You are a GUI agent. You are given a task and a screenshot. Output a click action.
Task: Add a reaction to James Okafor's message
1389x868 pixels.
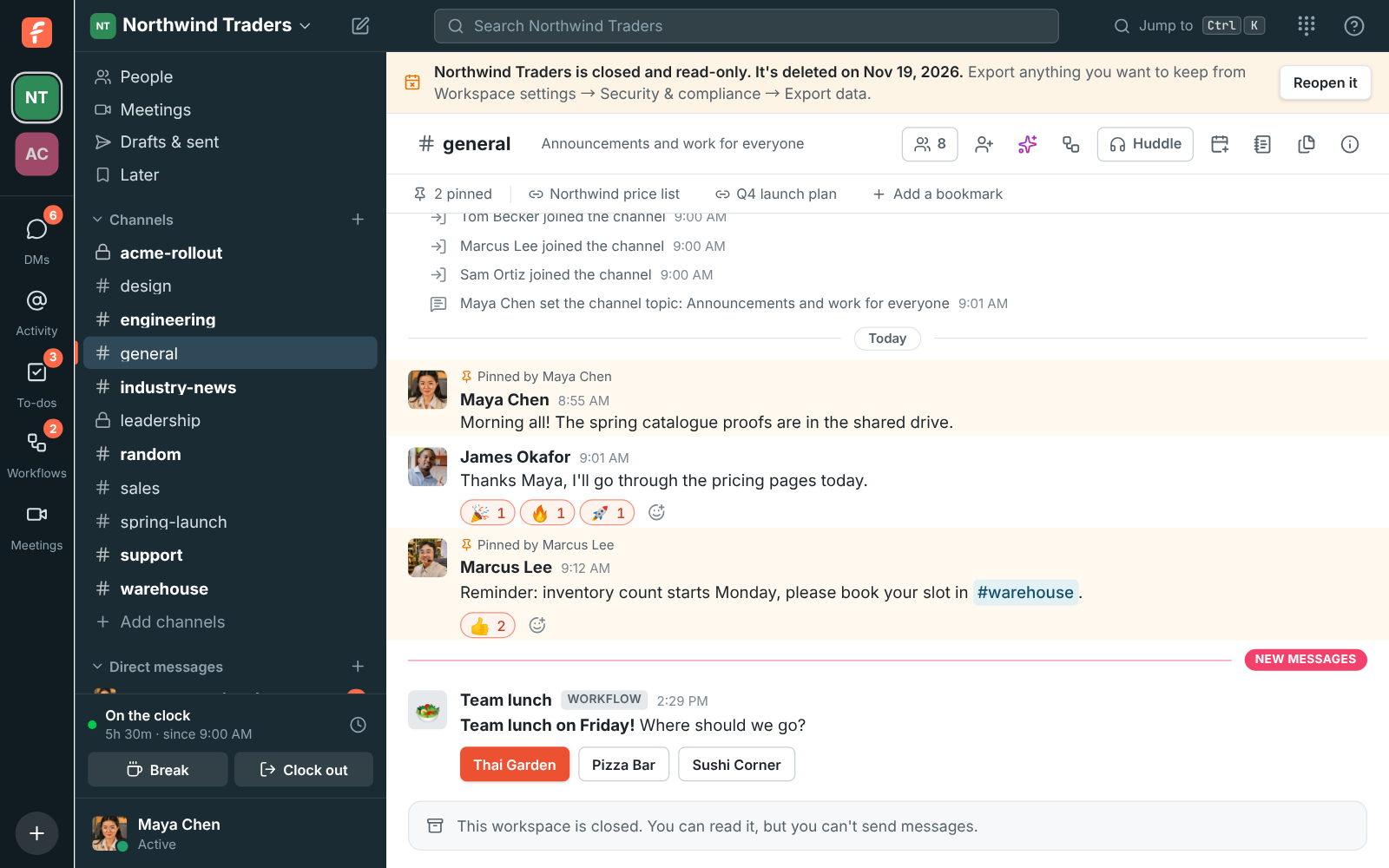point(656,513)
